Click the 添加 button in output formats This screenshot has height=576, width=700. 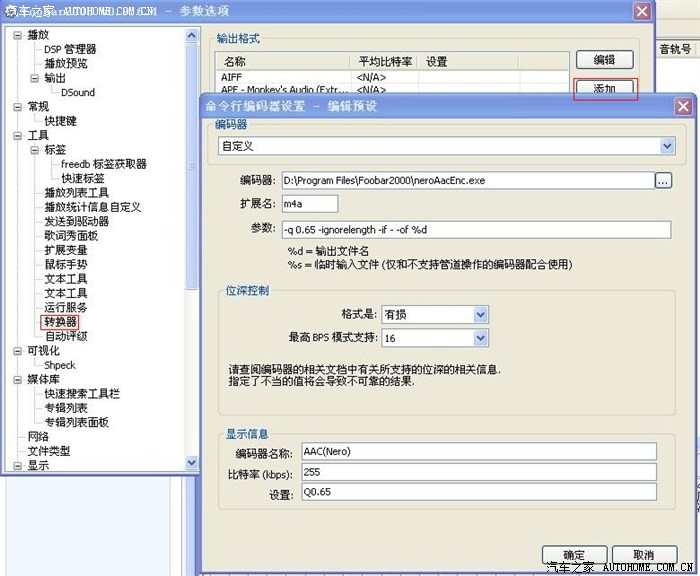604,88
